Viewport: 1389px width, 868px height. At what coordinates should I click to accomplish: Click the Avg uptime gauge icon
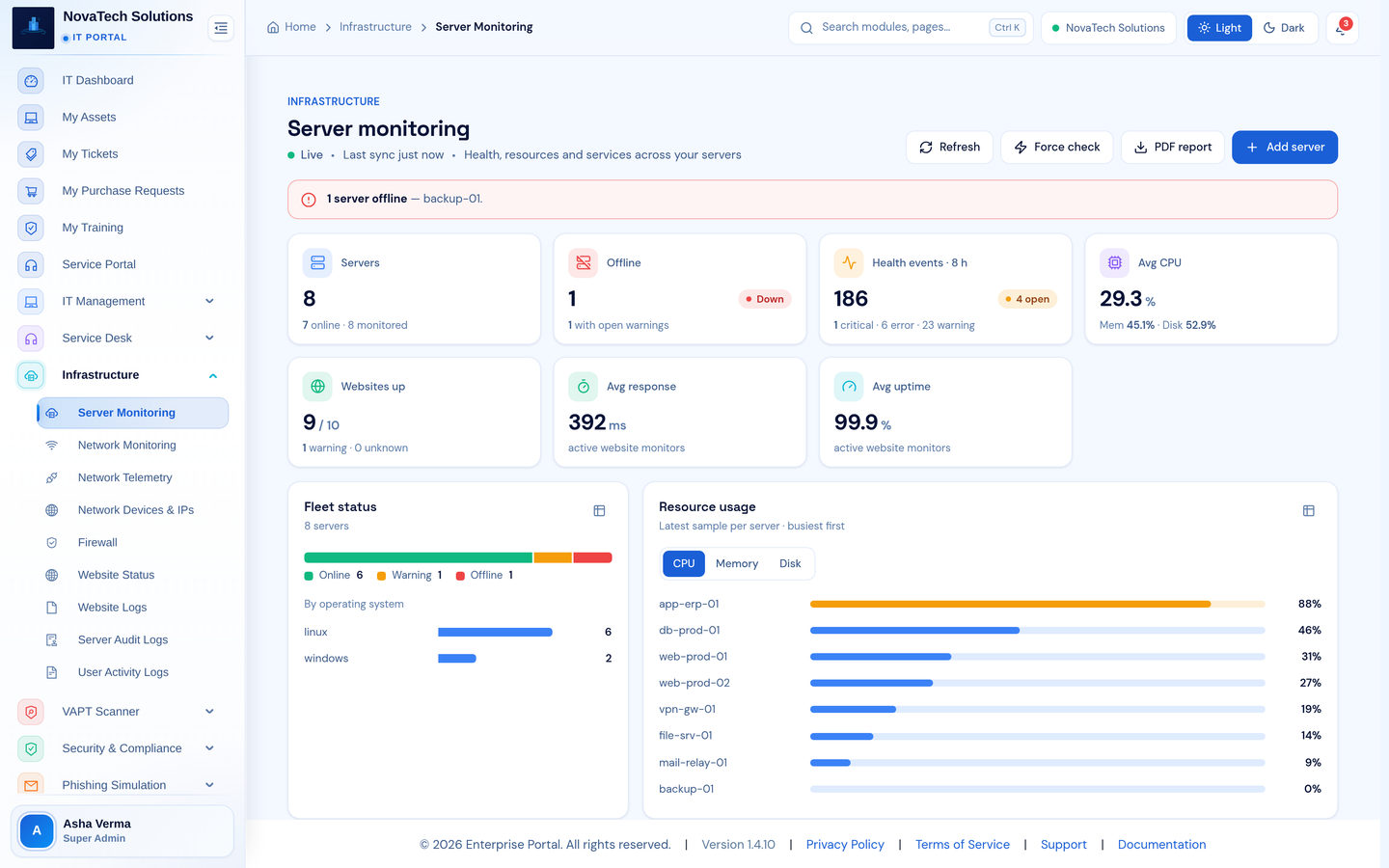point(849,387)
